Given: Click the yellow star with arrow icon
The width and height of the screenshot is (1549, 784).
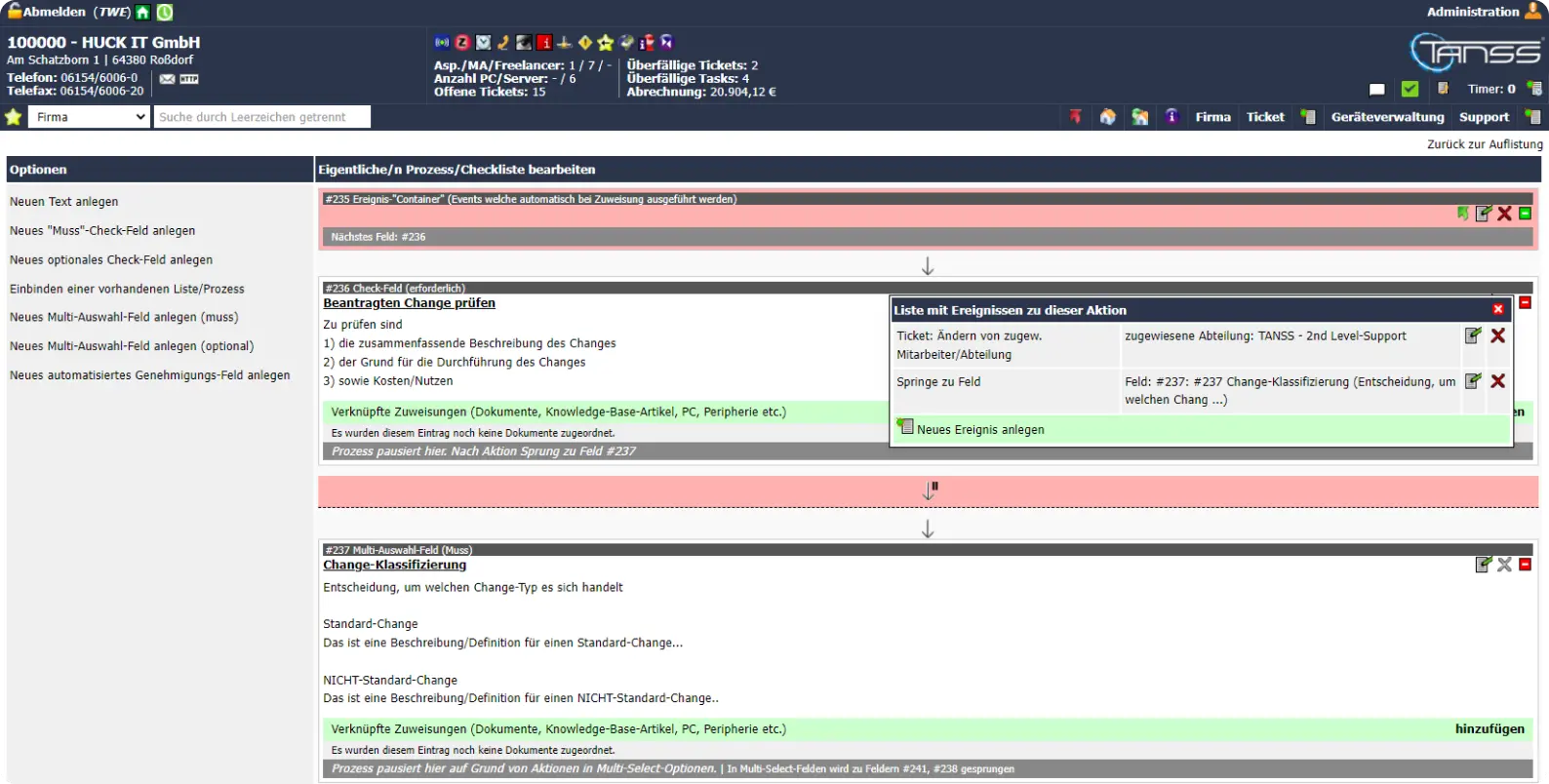Looking at the screenshot, I should (x=606, y=42).
